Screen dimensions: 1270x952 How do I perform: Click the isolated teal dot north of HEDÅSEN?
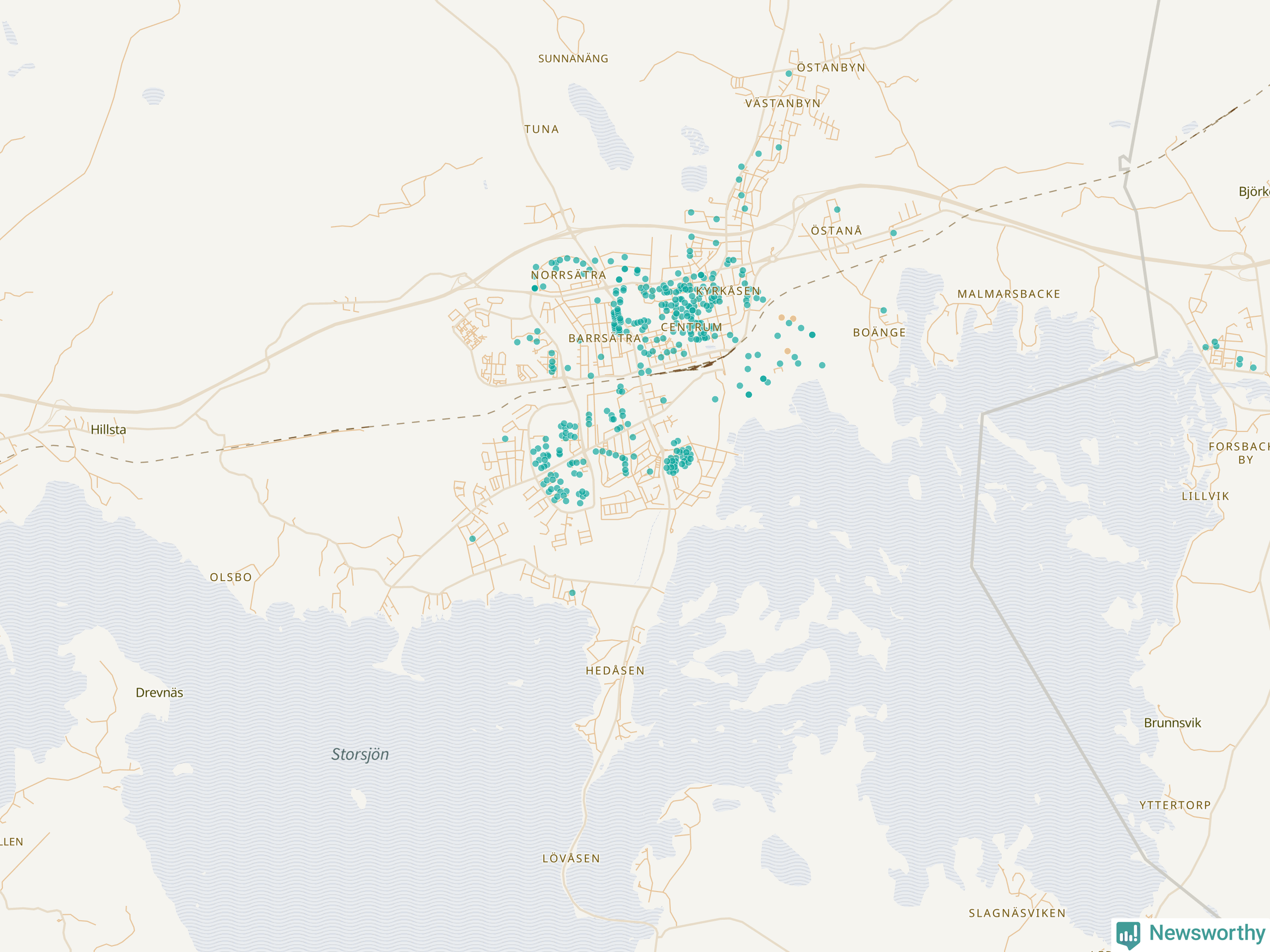click(572, 593)
